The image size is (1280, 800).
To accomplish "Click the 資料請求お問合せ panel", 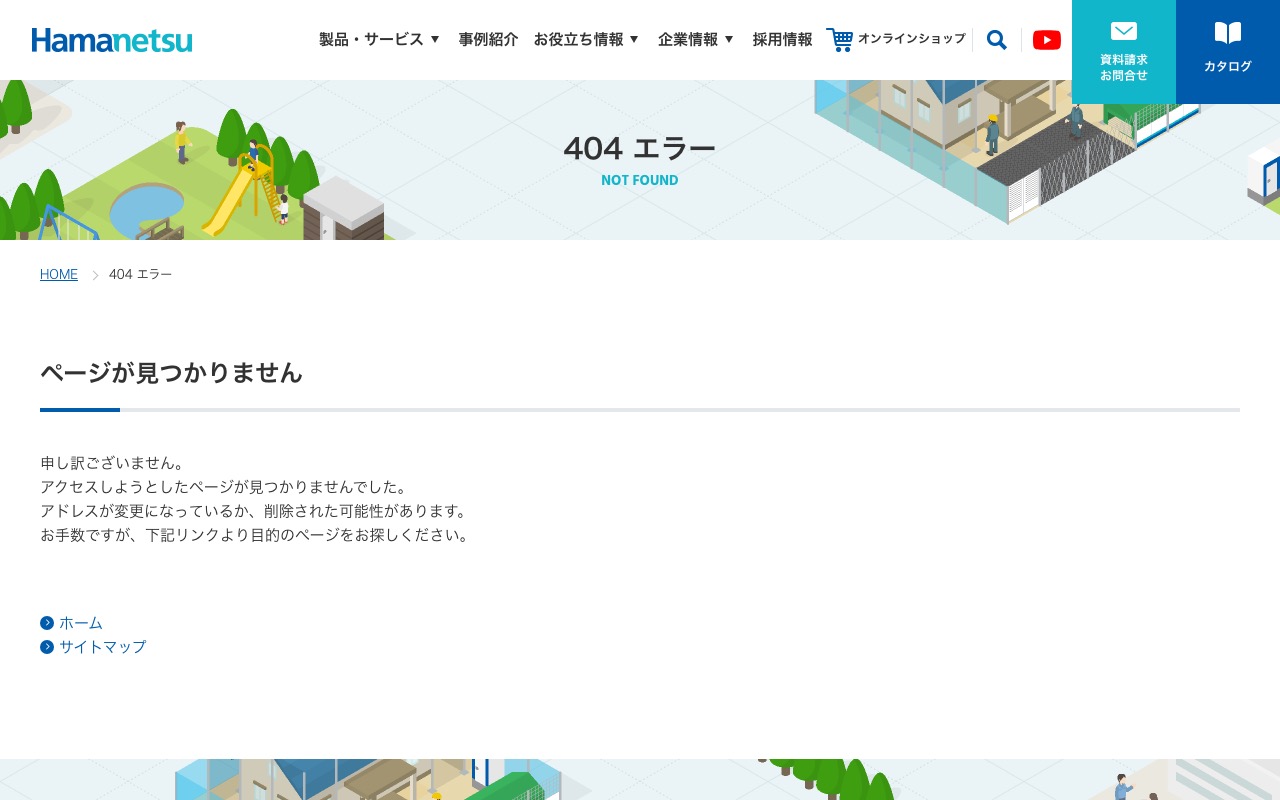I will (1124, 51).
